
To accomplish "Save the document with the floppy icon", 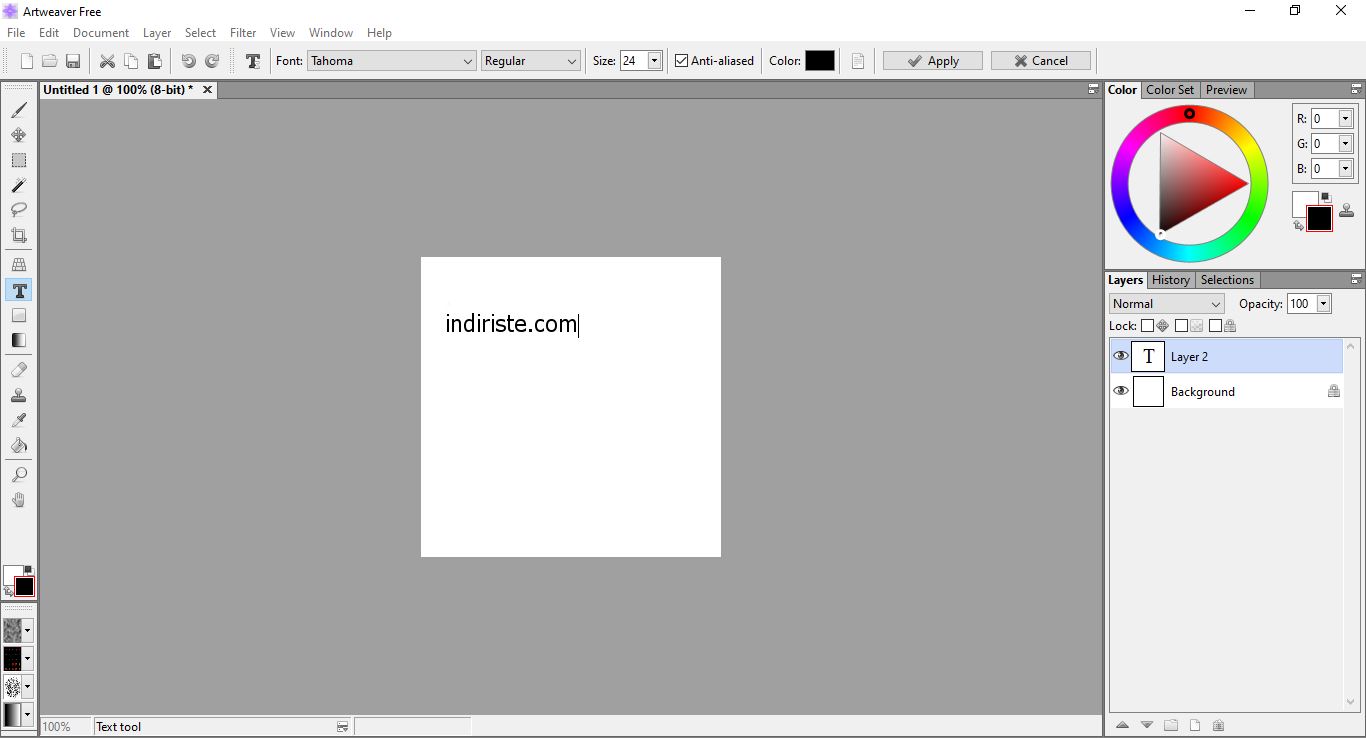I will [72, 61].
